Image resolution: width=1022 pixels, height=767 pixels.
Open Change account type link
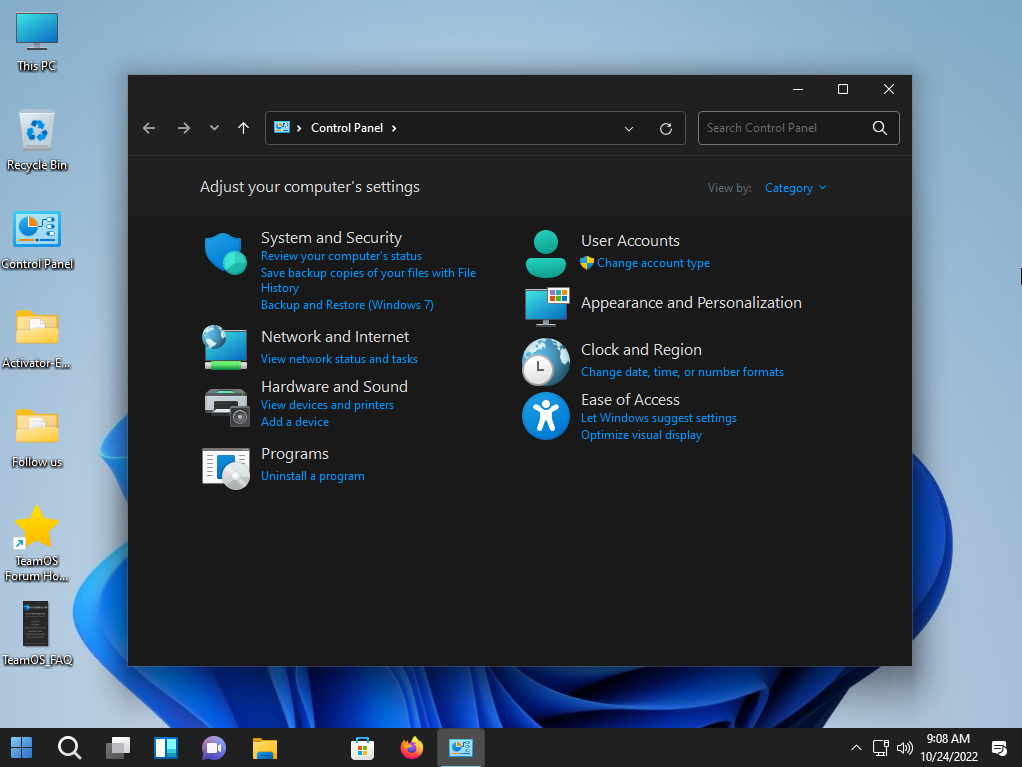[x=653, y=263]
